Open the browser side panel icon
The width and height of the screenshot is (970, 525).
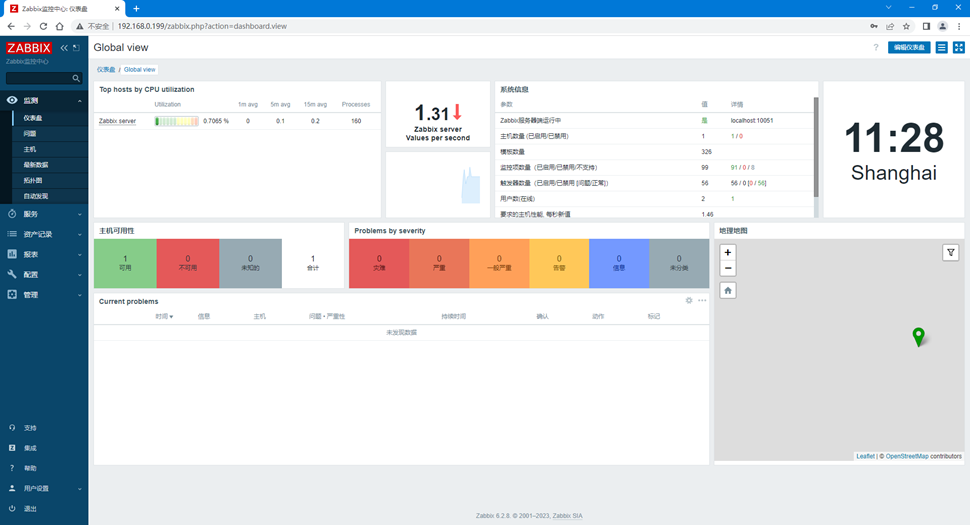pyautogui.click(x=926, y=26)
